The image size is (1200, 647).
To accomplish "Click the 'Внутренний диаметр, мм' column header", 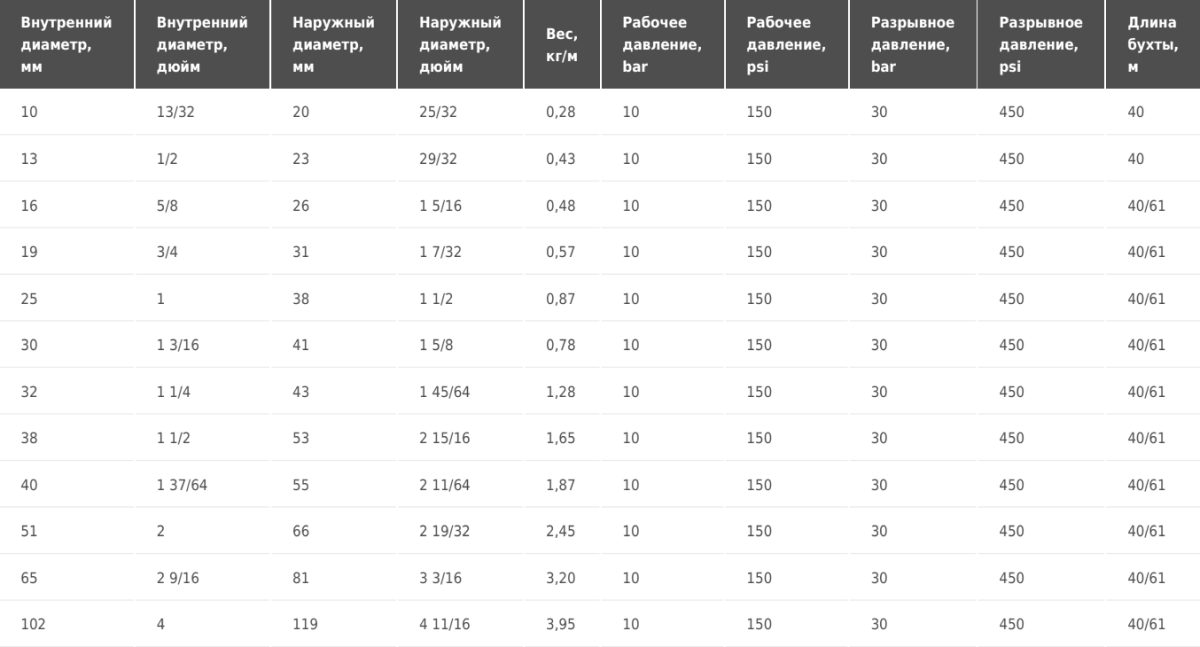I will (67, 45).
